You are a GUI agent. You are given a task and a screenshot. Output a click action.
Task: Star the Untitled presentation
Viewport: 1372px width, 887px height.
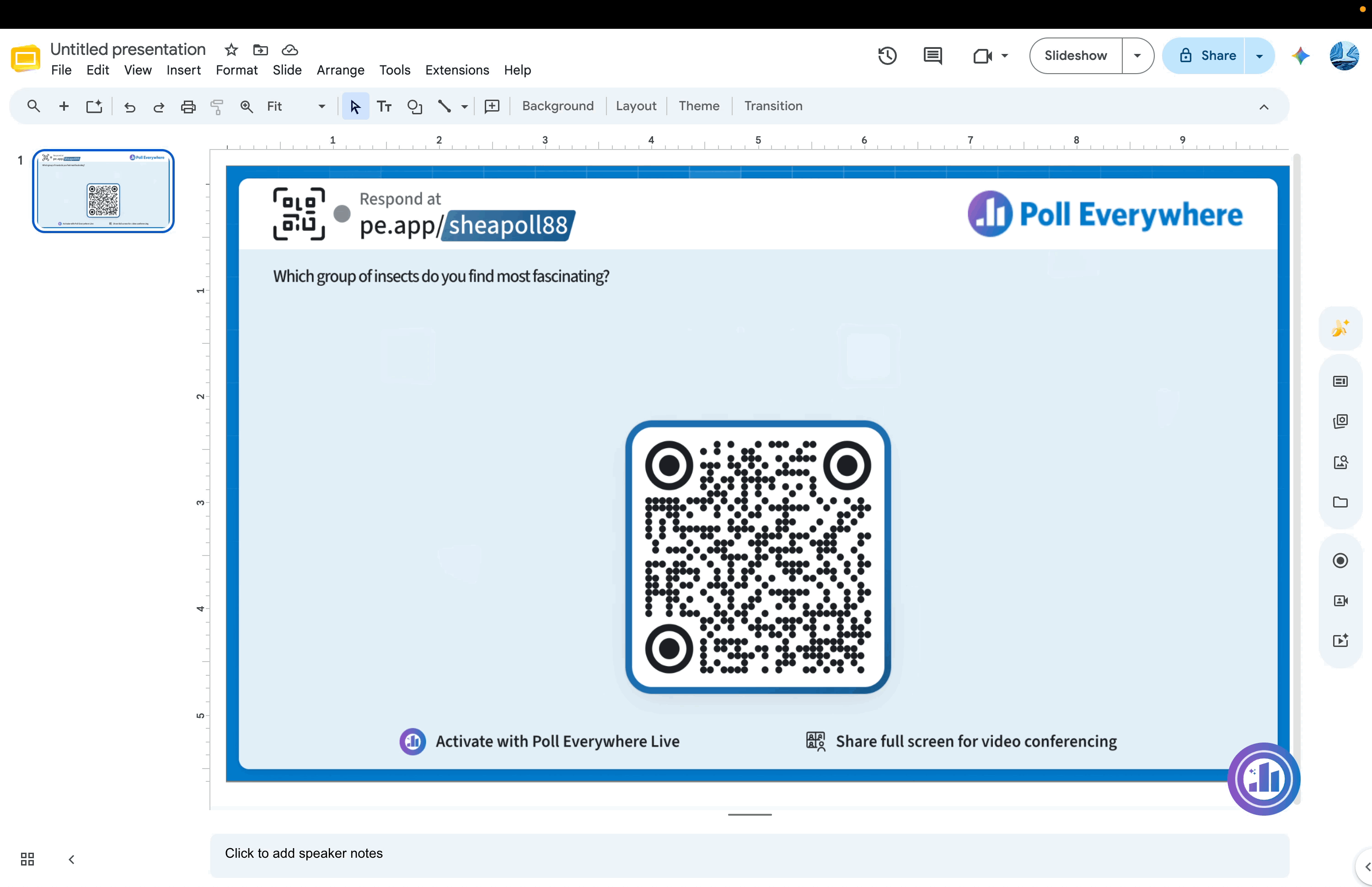point(231,50)
